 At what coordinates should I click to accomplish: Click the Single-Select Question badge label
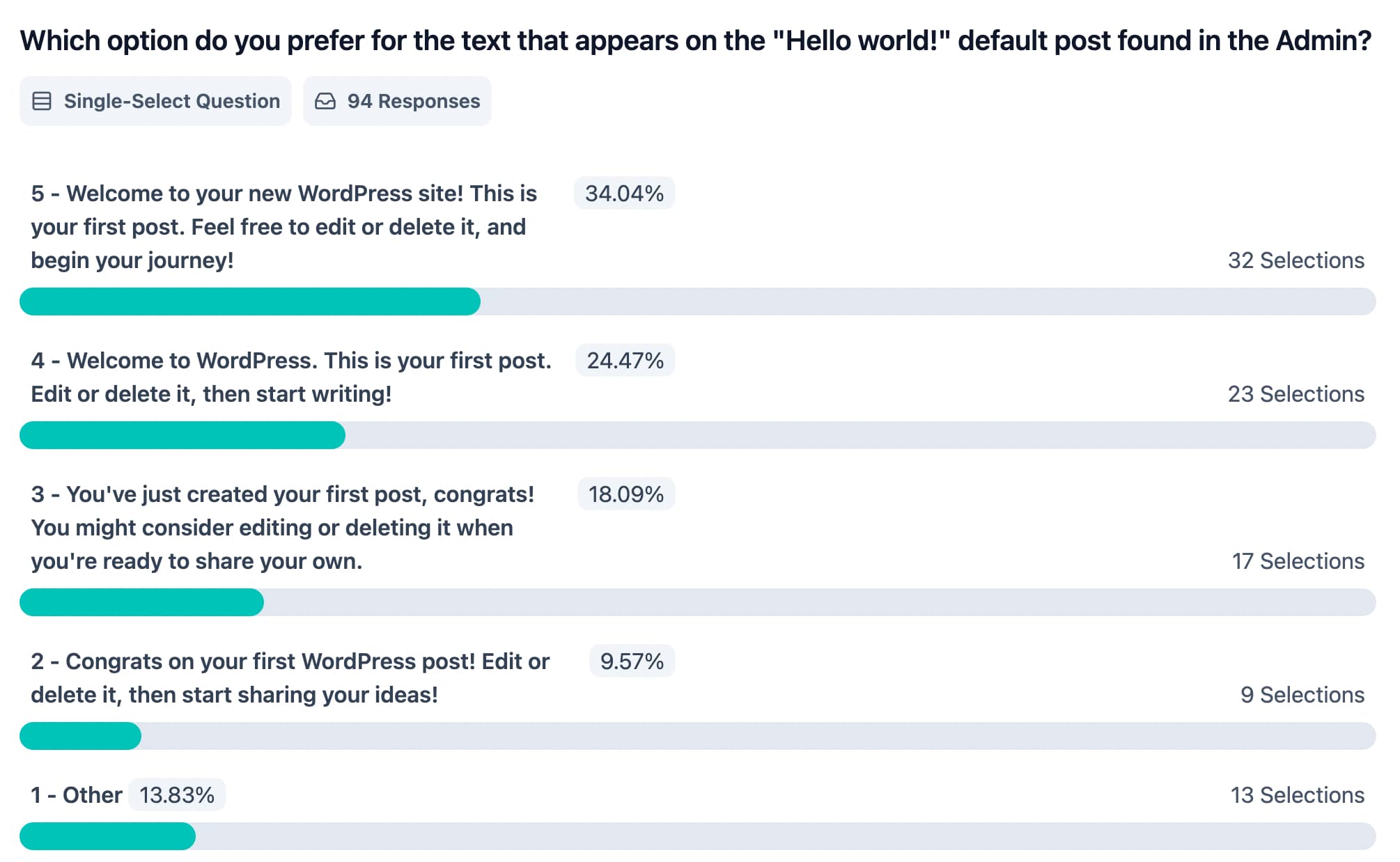coord(171,102)
